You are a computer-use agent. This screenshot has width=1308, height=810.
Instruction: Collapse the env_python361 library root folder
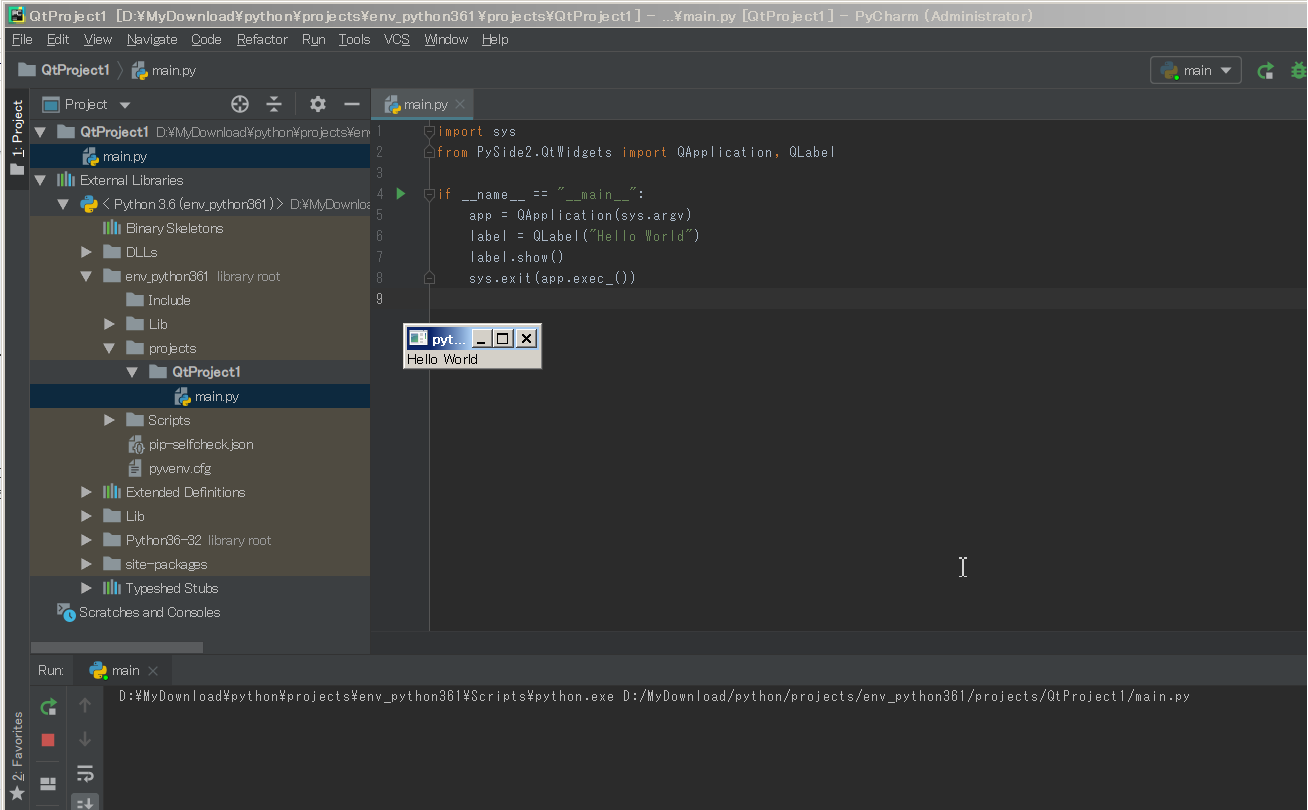86,276
